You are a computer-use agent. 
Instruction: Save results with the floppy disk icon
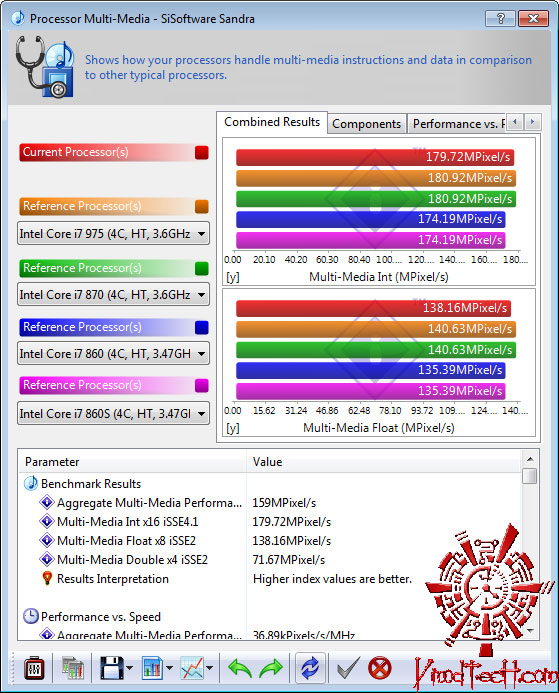[111, 668]
